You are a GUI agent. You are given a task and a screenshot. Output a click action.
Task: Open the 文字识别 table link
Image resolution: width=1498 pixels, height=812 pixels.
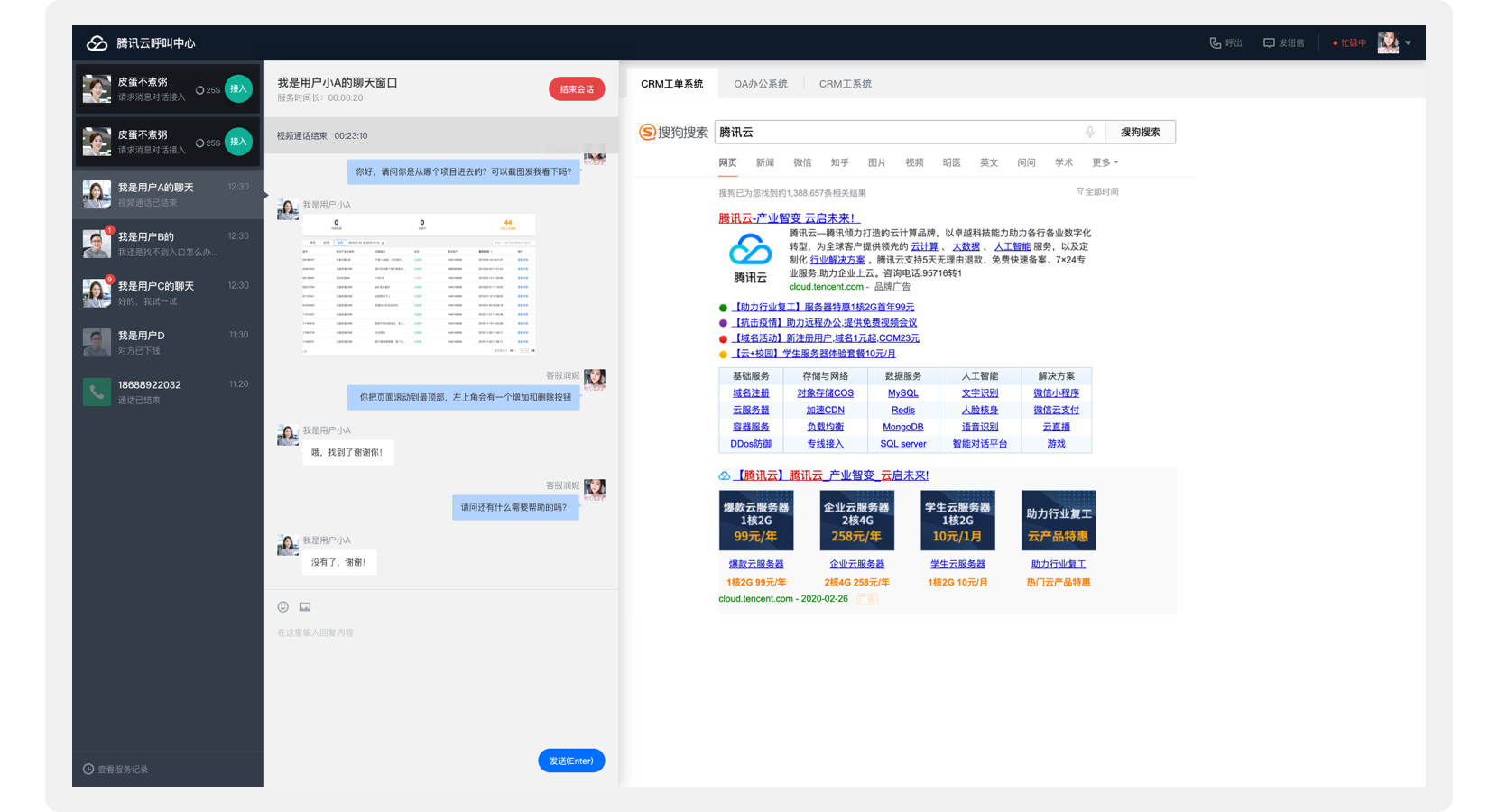pos(979,393)
